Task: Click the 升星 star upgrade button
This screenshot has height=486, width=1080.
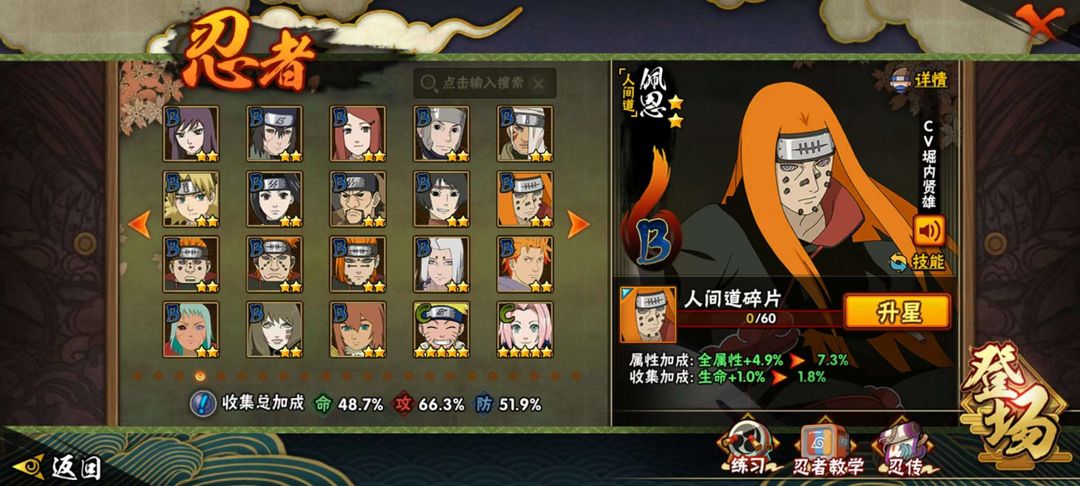Action: (x=897, y=312)
